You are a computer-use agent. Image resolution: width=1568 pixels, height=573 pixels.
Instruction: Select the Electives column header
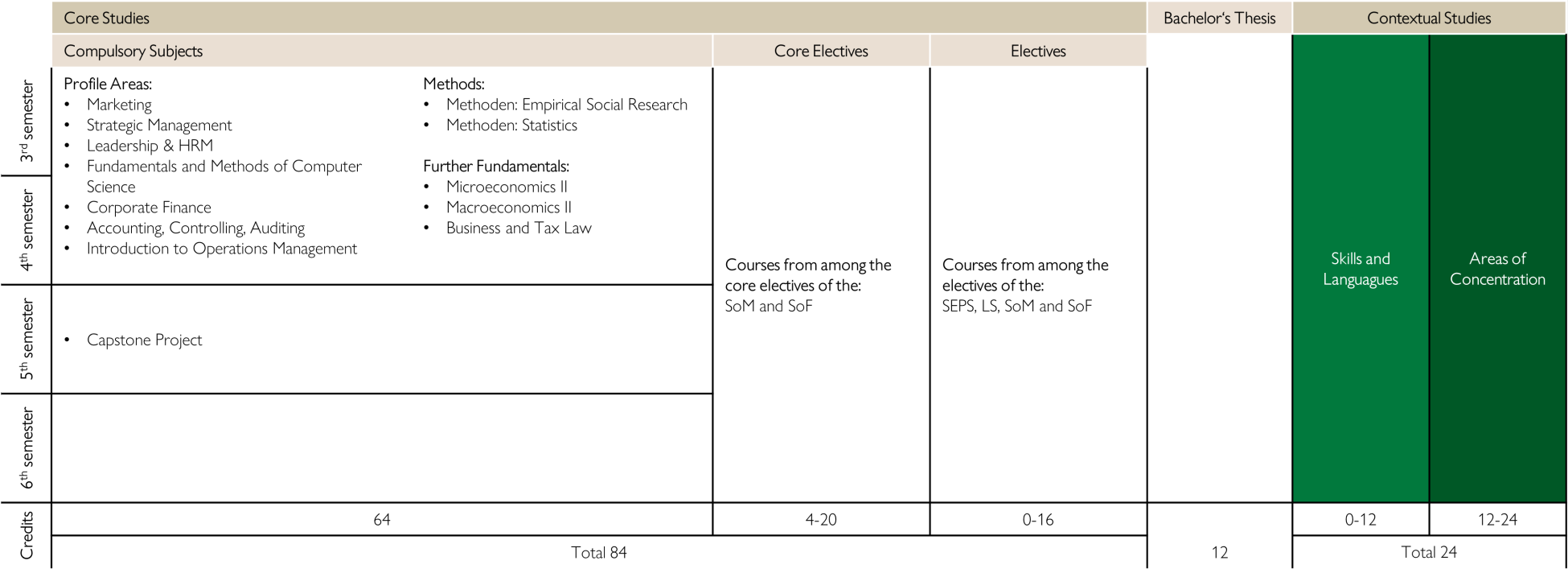click(x=1038, y=51)
